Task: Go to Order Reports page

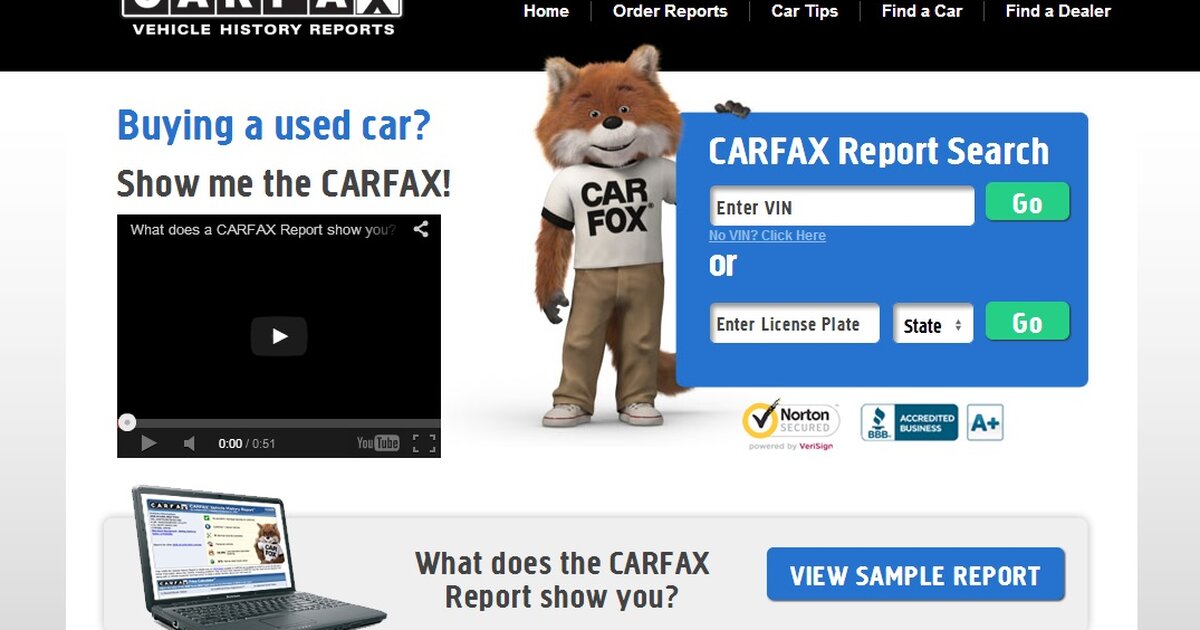Action: [670, 12]
